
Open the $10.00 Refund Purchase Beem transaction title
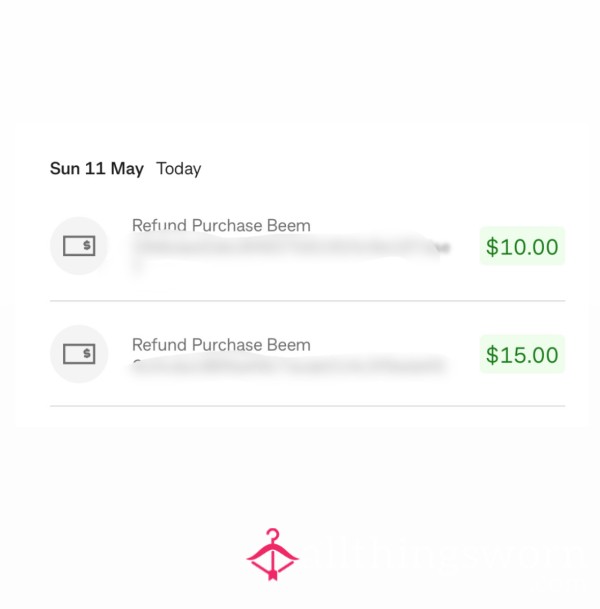pyautogui.click(x=221, y=226)
